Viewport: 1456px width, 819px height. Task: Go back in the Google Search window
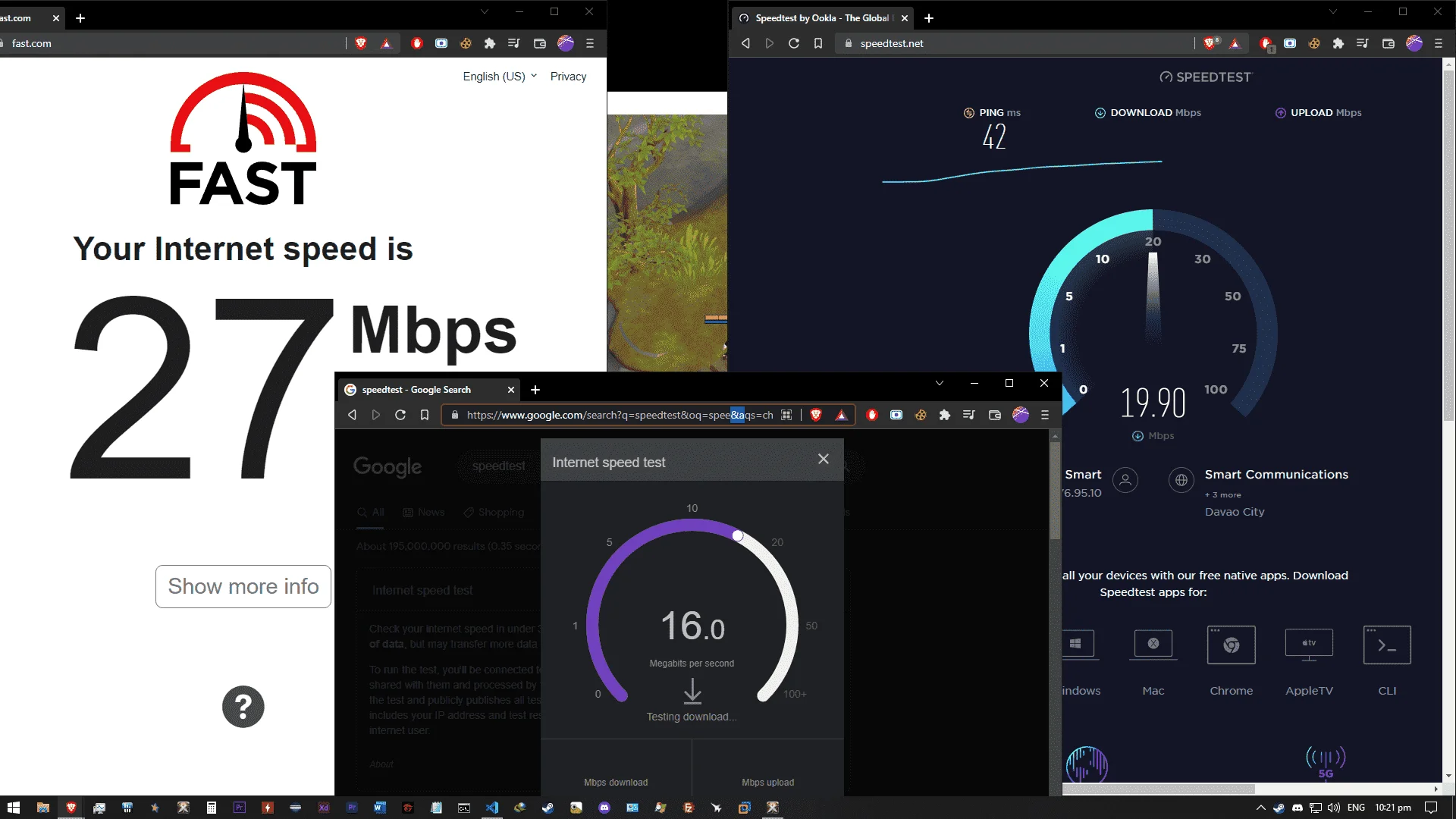point(352,415)
